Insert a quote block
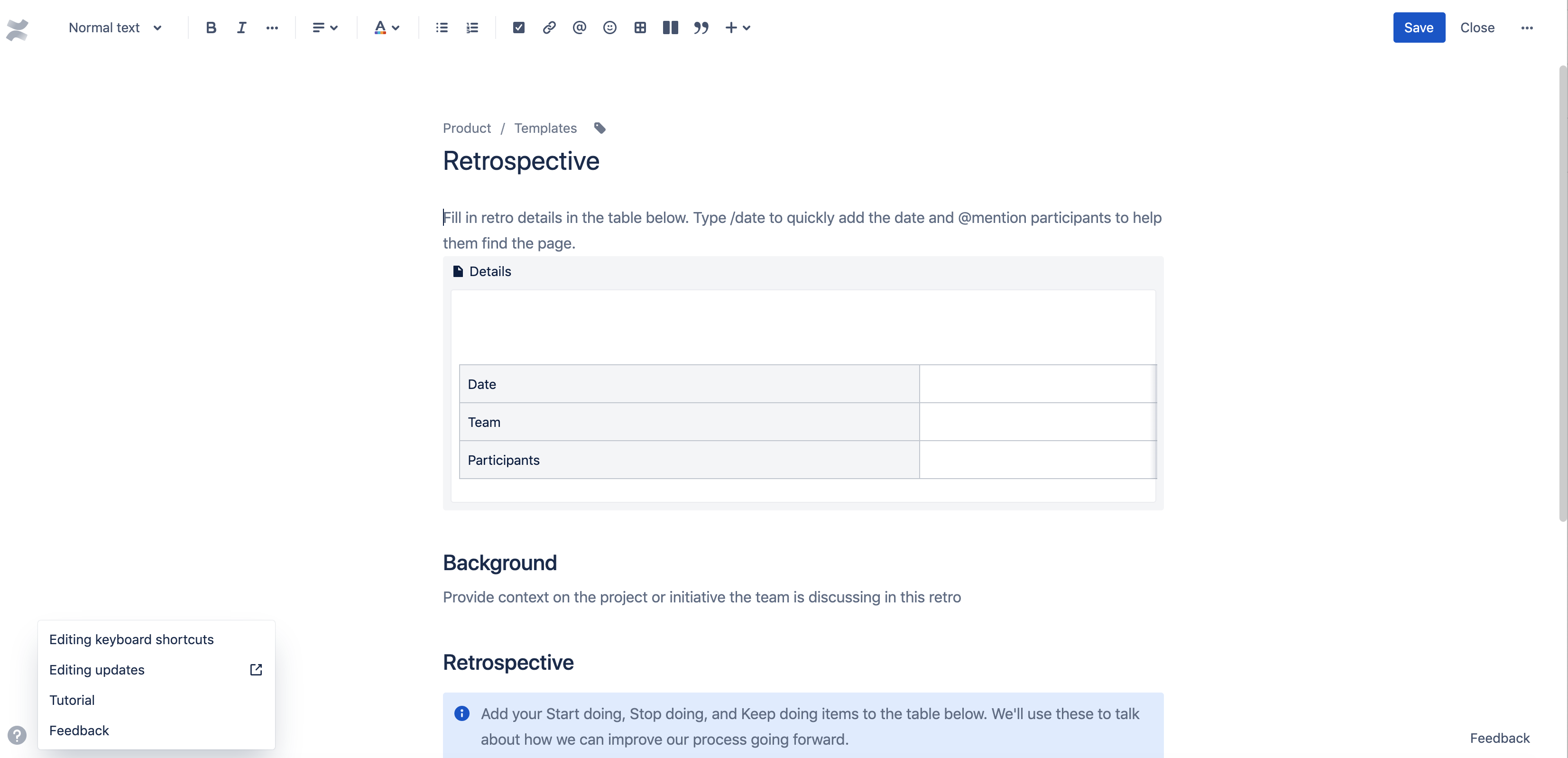Image resolution: width=1568 pixels, height=758 pixels. [x=701, y=28]
